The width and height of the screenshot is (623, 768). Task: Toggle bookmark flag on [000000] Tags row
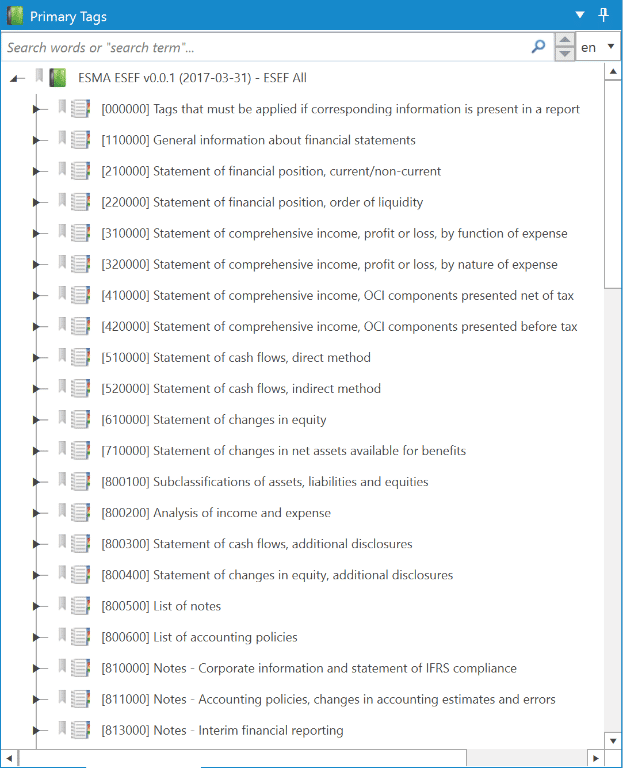pyautogui.click(x=62, y=107)
